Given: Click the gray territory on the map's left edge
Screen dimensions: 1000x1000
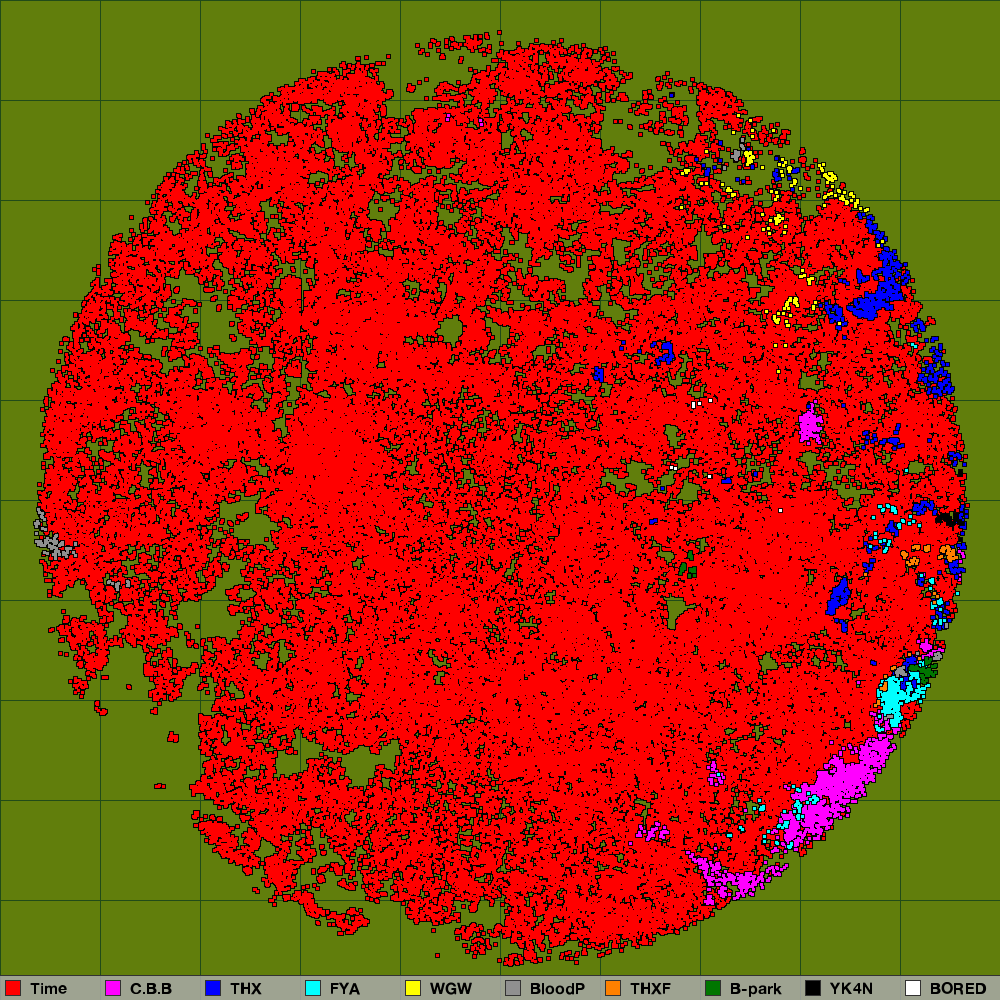Looking at the screenshot, I should pyautogui.click(x=54, y=545).
